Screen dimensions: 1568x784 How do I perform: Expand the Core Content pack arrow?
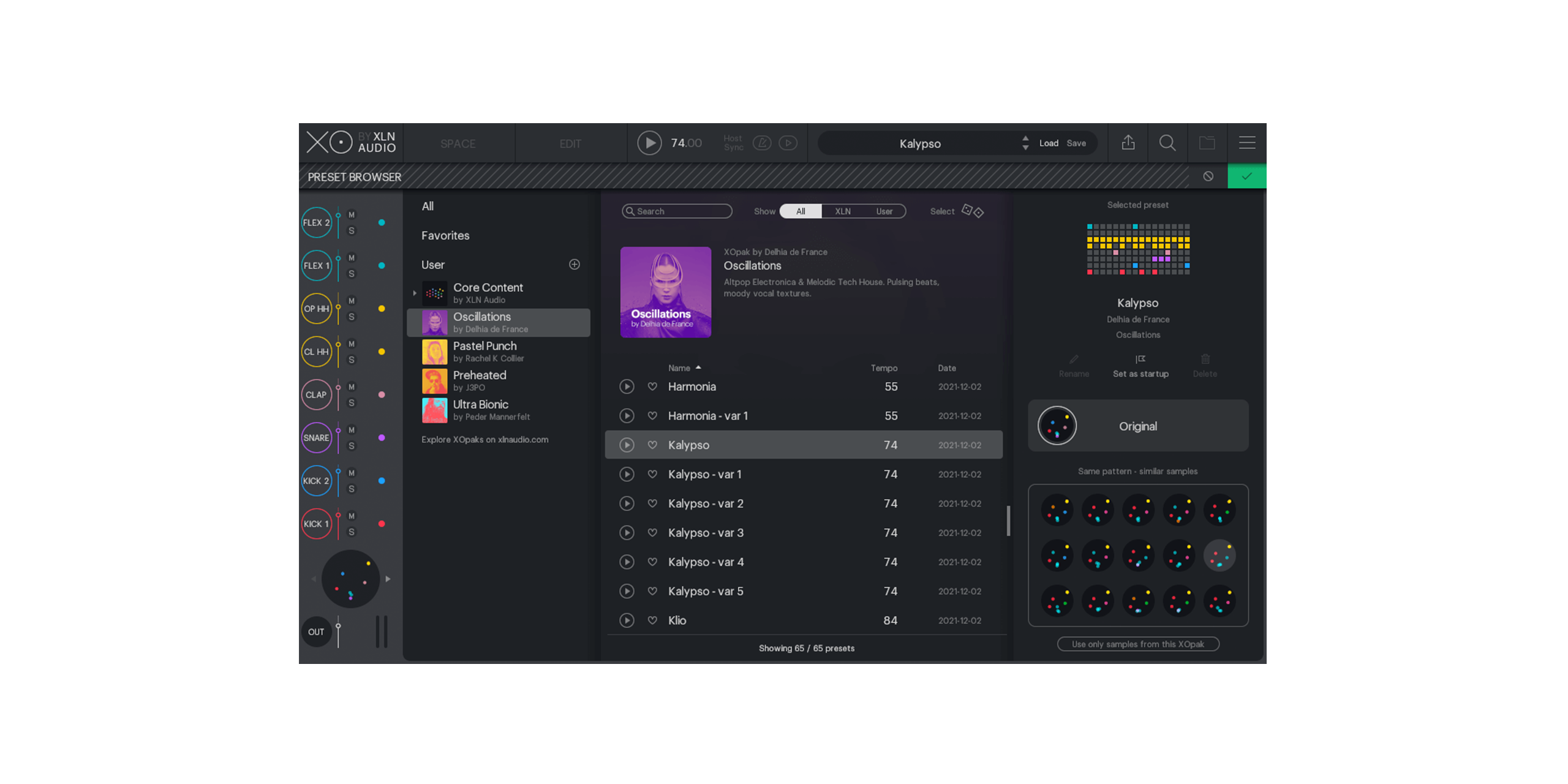(415, 293)
